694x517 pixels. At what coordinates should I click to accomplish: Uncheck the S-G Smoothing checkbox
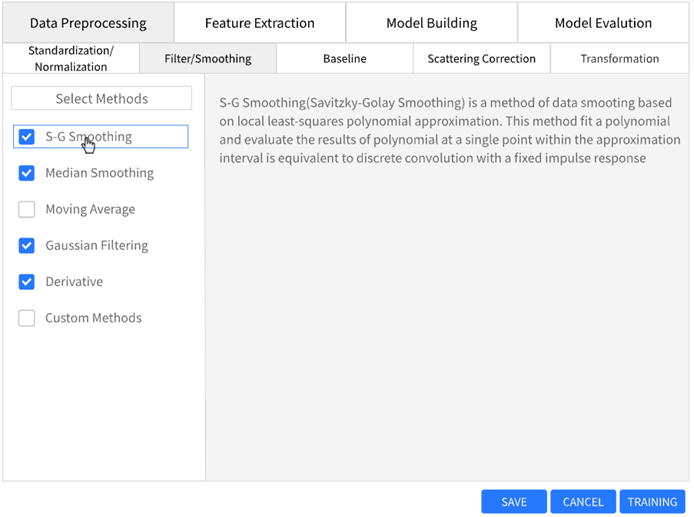[27, 137]
